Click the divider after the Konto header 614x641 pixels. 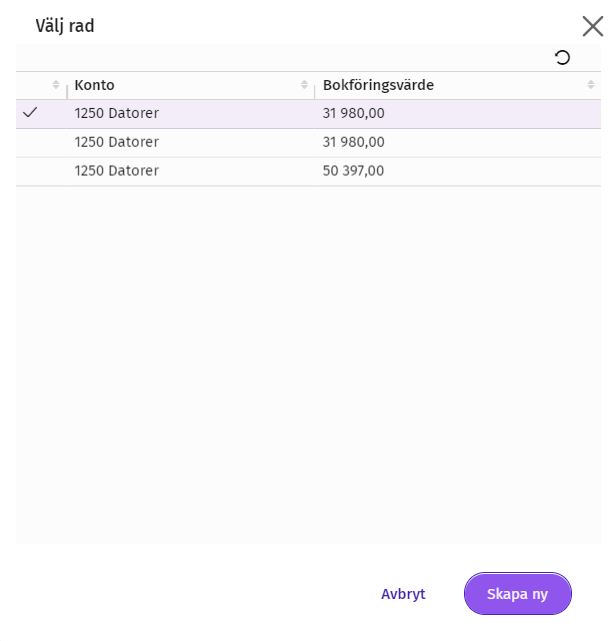click(314, 88)
